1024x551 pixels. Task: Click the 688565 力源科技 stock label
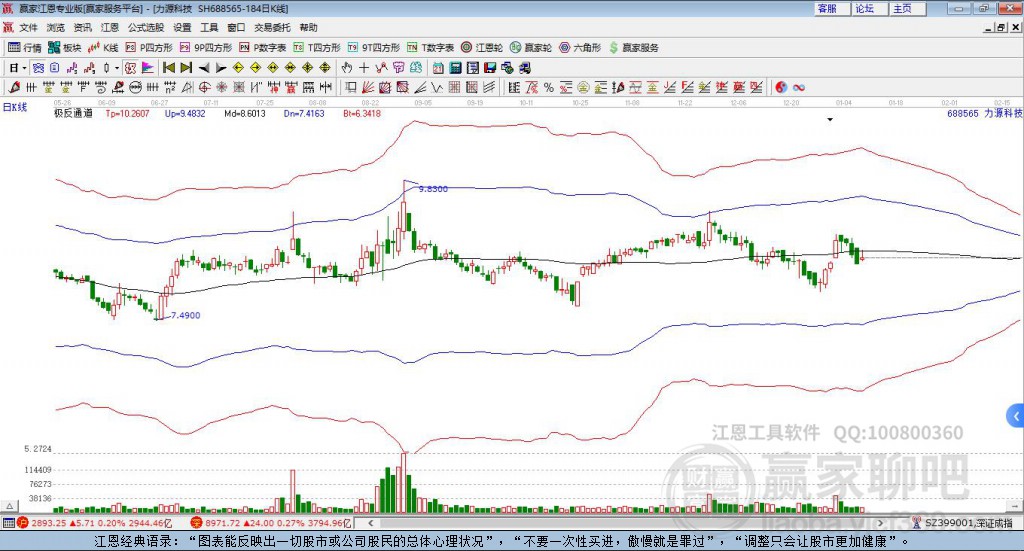[x=984, y=114]
